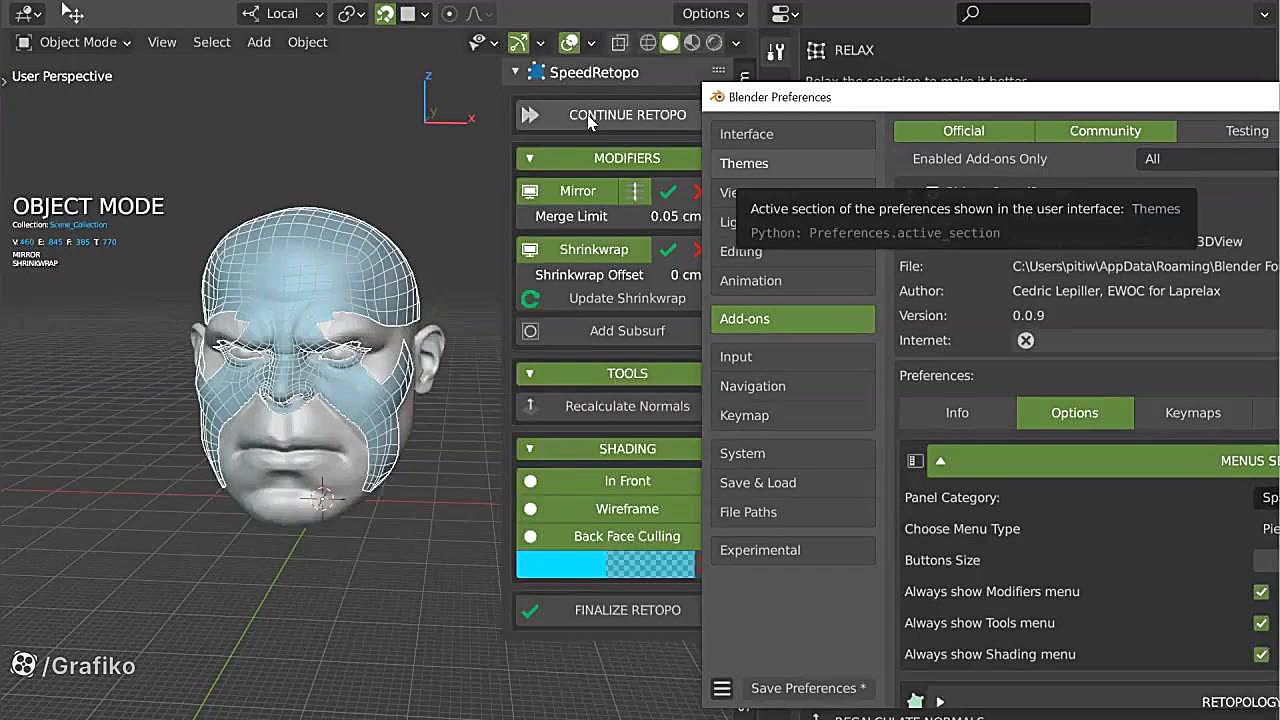Click the Shrinkwrap modifier monitor icon
Image resolution: width=1280 pixels, height=720 pixels.
point(530,249)
